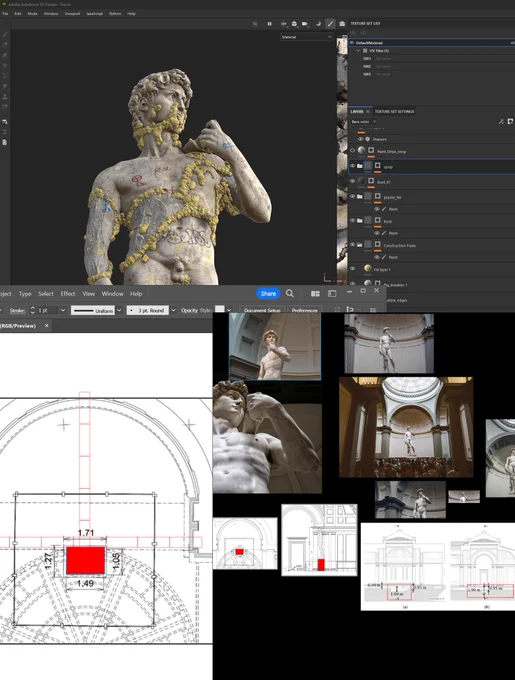
Task: Click the add effect wand icon in Layers
Action: (501, 121)
